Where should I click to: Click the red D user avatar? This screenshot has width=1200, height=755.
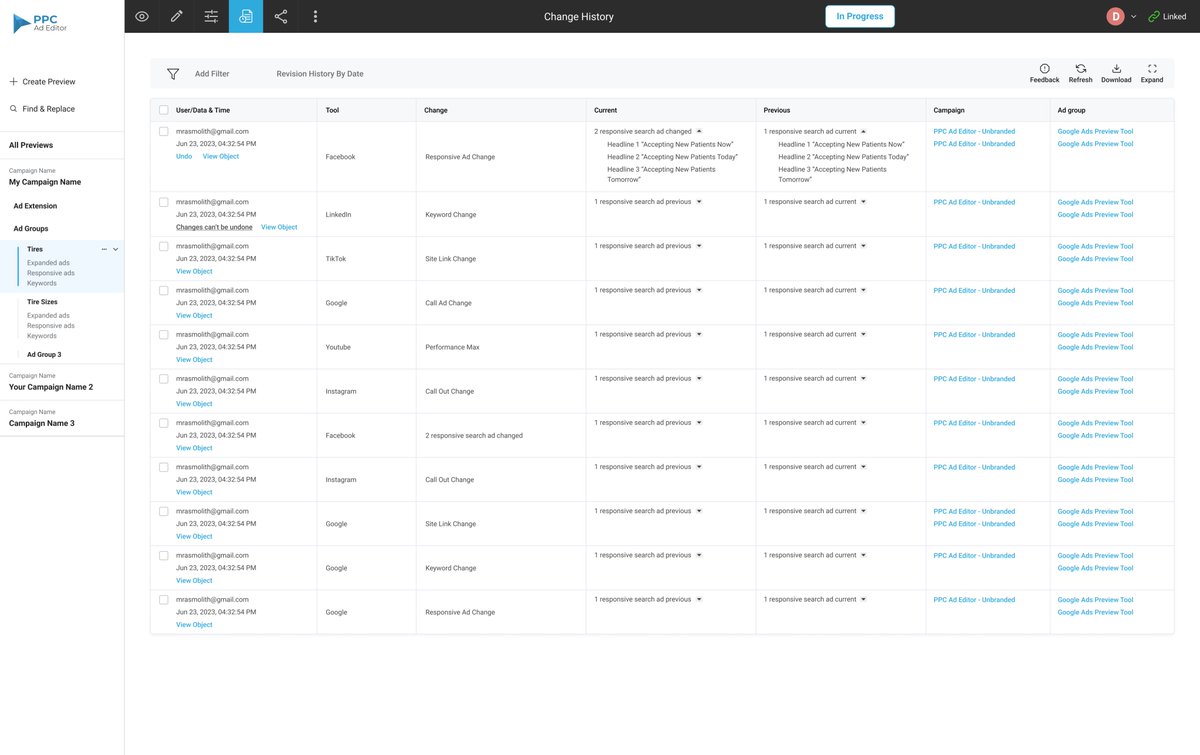point(1115,16)
